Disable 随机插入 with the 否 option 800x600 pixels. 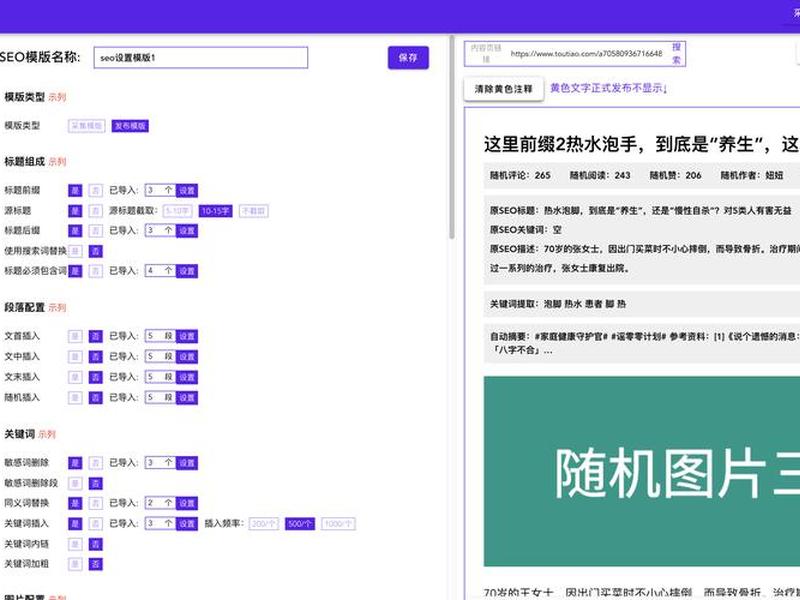pyautogui.click(x=95, y=397)
